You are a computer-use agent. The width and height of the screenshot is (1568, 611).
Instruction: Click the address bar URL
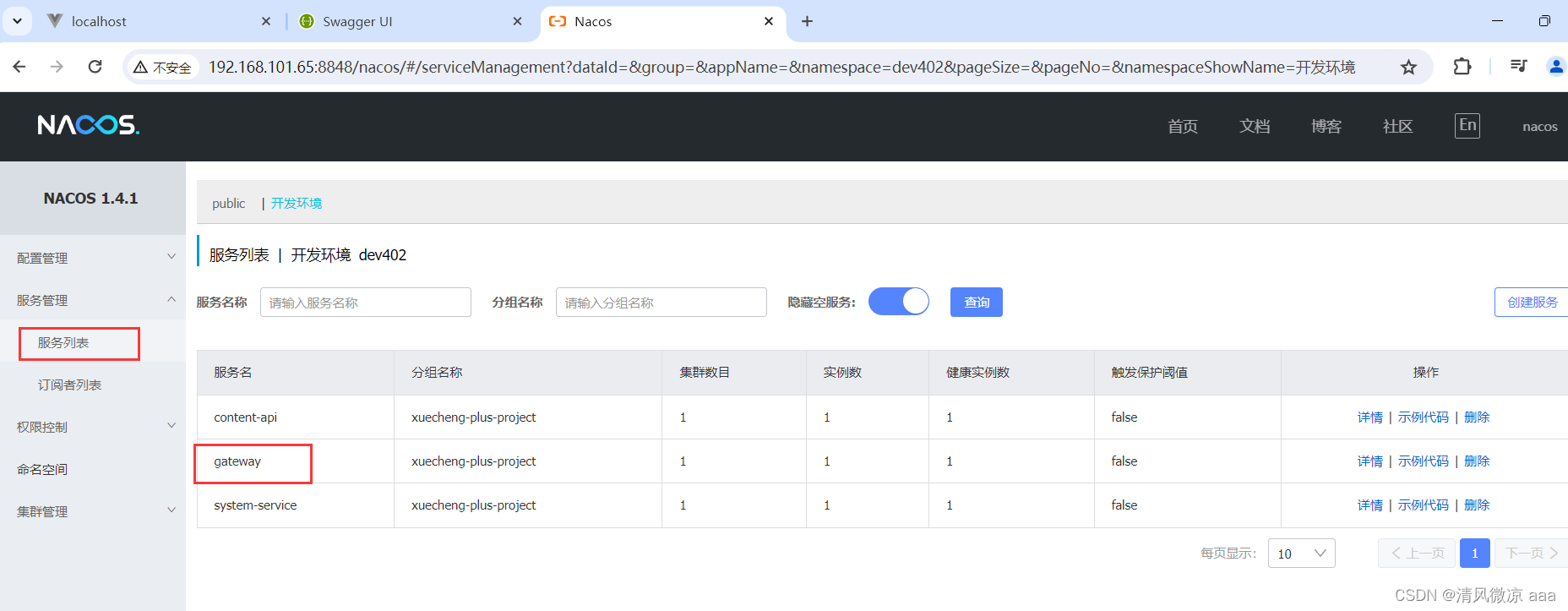tap(781, 67)
